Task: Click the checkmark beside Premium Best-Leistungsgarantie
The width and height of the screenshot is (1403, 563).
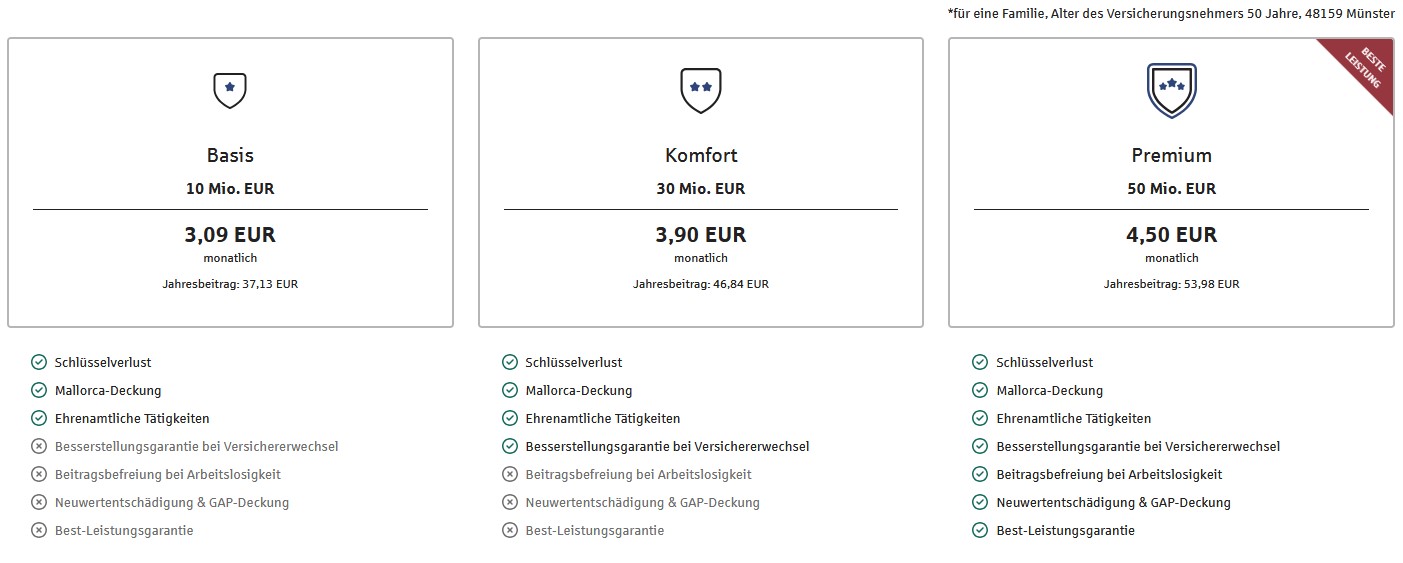Action: click(980, 530)
